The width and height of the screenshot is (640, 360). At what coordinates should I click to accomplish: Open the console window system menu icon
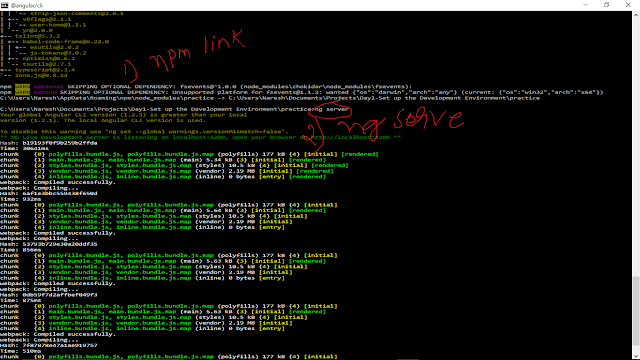coord(4,5)
